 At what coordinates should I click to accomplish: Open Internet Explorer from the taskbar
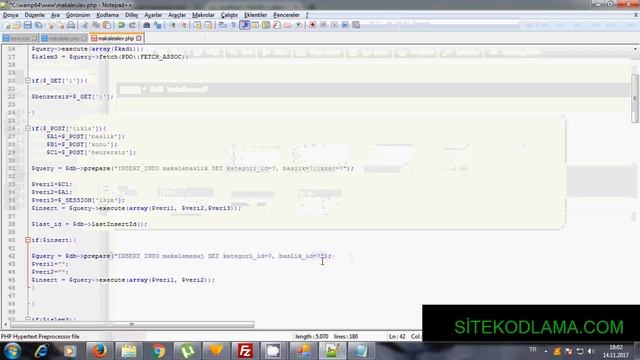41,351
